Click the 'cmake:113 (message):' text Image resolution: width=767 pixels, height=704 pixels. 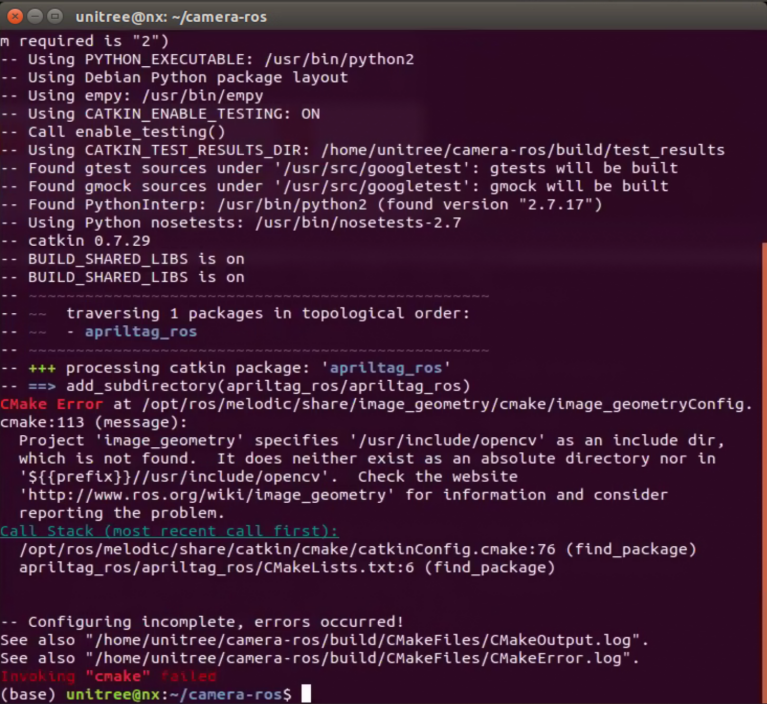[93, 422]
